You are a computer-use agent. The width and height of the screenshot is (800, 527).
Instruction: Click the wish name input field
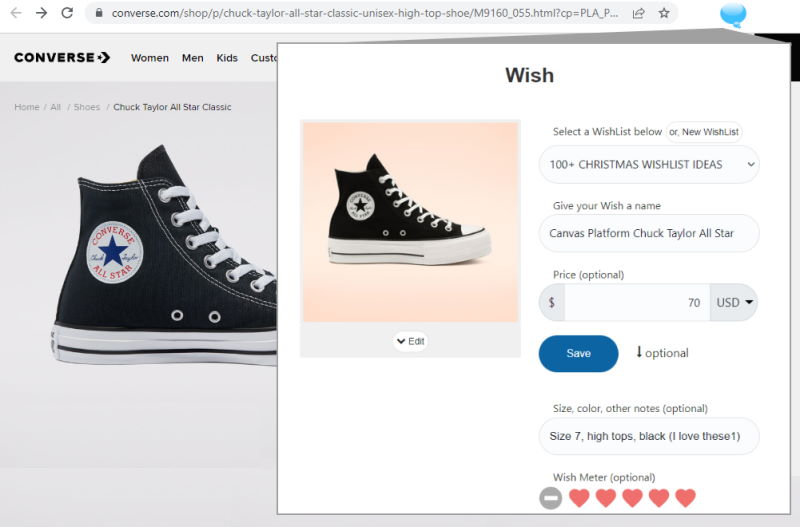point(648,233)
